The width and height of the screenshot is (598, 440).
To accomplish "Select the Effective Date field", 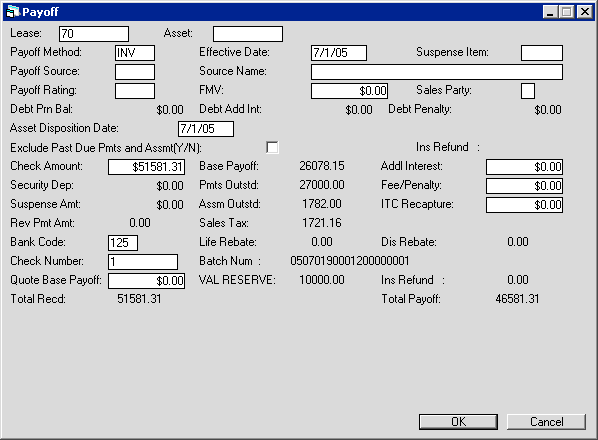I will 339,53.
